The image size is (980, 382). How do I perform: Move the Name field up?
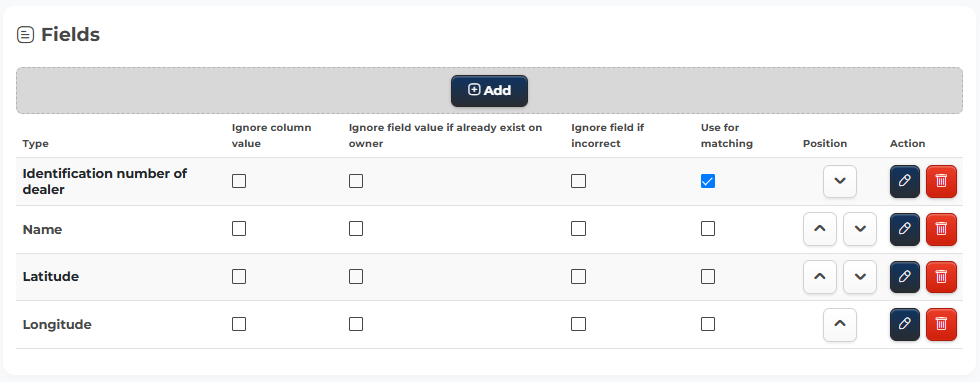tap(819, 229)
